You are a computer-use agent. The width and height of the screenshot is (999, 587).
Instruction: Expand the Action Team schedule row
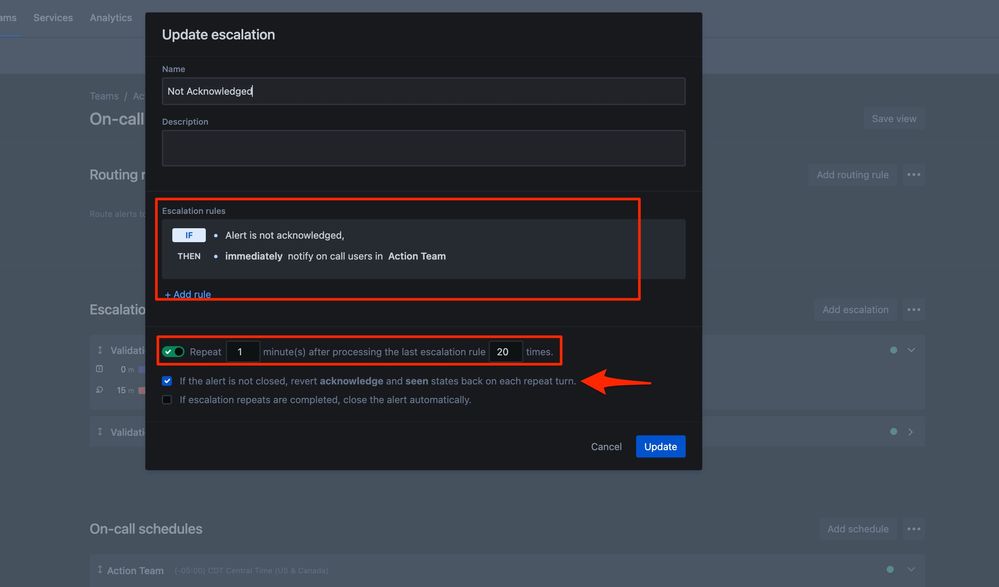point(913,570)
